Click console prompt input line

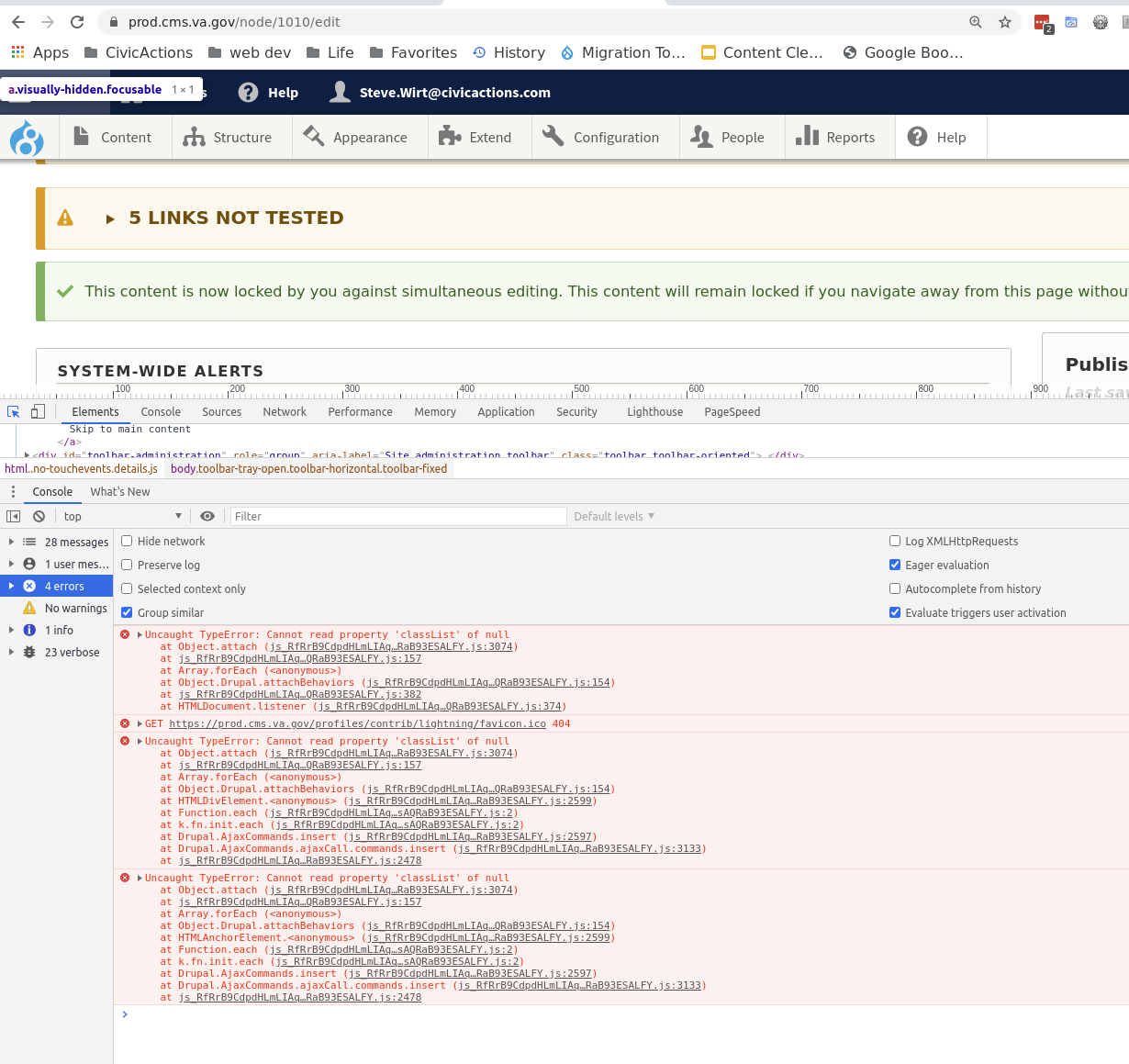pos(624,1014)
